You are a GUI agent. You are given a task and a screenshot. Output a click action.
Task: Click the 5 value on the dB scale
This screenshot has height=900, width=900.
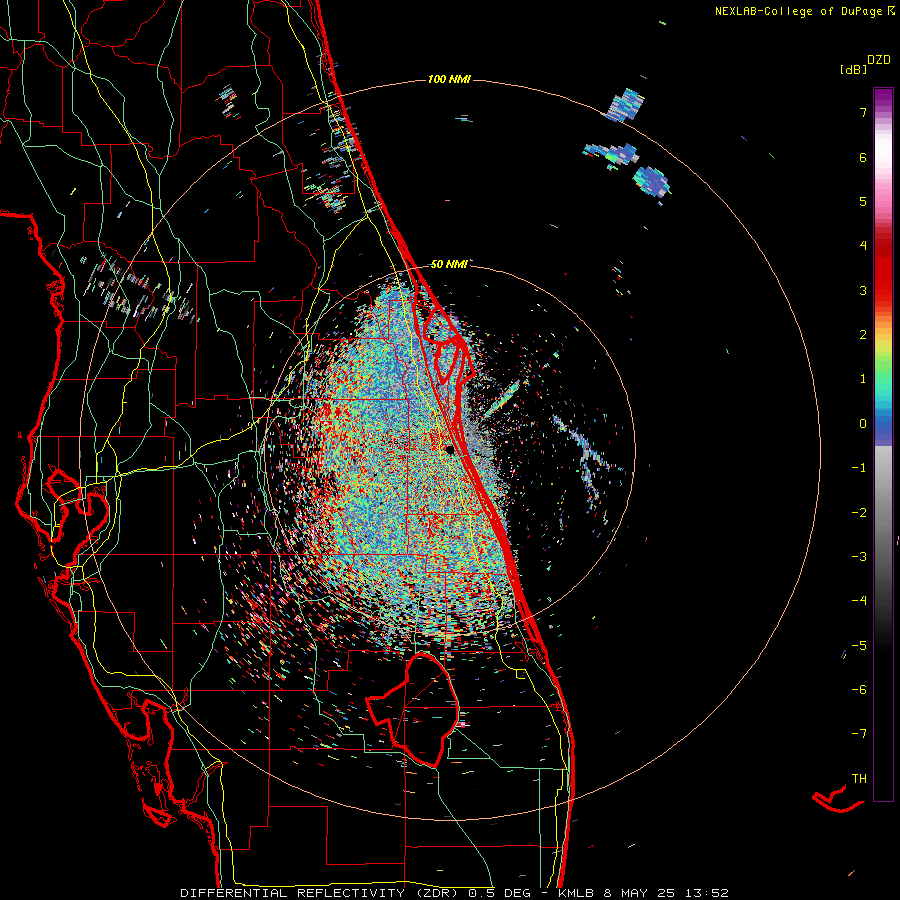click(x=863, y=201)
